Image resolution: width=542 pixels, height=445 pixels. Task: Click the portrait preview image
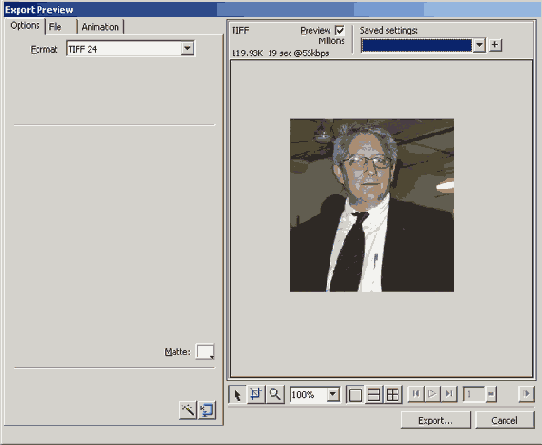tap(372, 205)
